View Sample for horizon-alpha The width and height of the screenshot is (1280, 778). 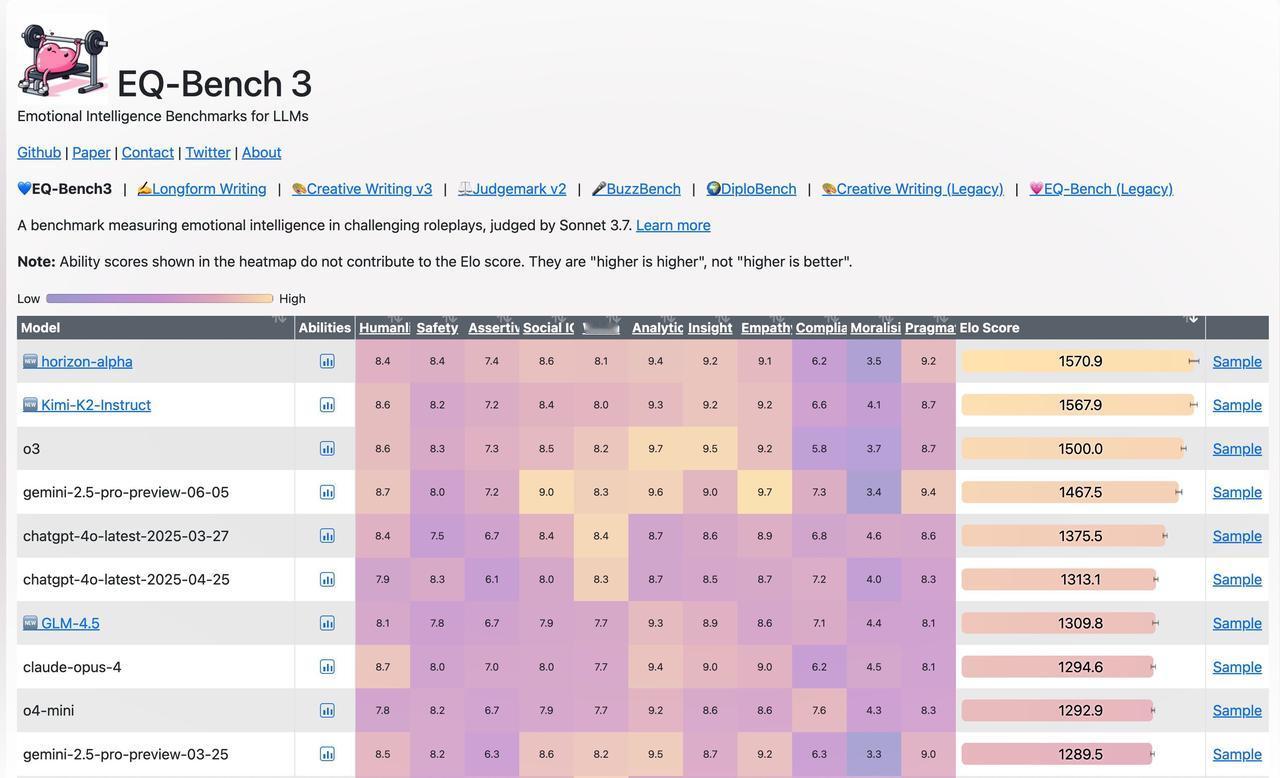(x=1237, y=361)
